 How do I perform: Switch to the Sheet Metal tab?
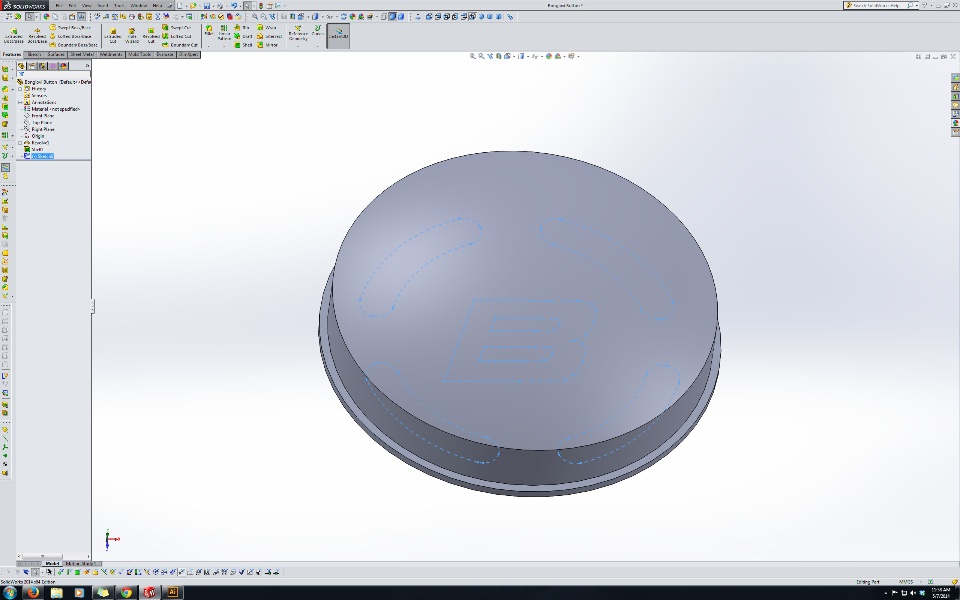coord(82,54)
